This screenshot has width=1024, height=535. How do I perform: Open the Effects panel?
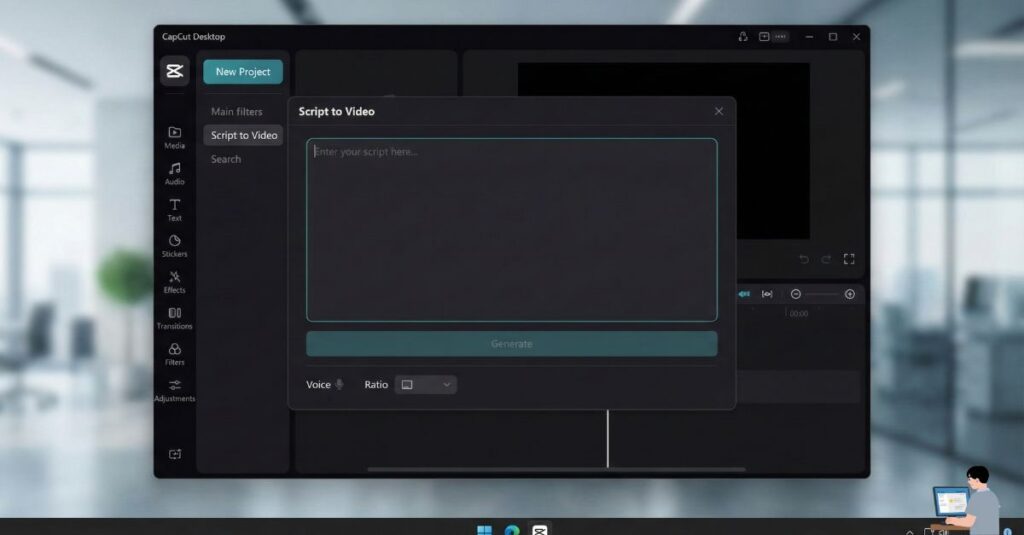[174, 281]
